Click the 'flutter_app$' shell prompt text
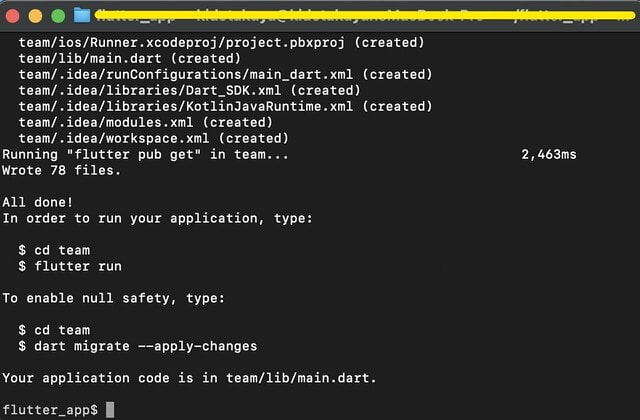The height and width of the screenshot is (420, 640). coord(50,410)
